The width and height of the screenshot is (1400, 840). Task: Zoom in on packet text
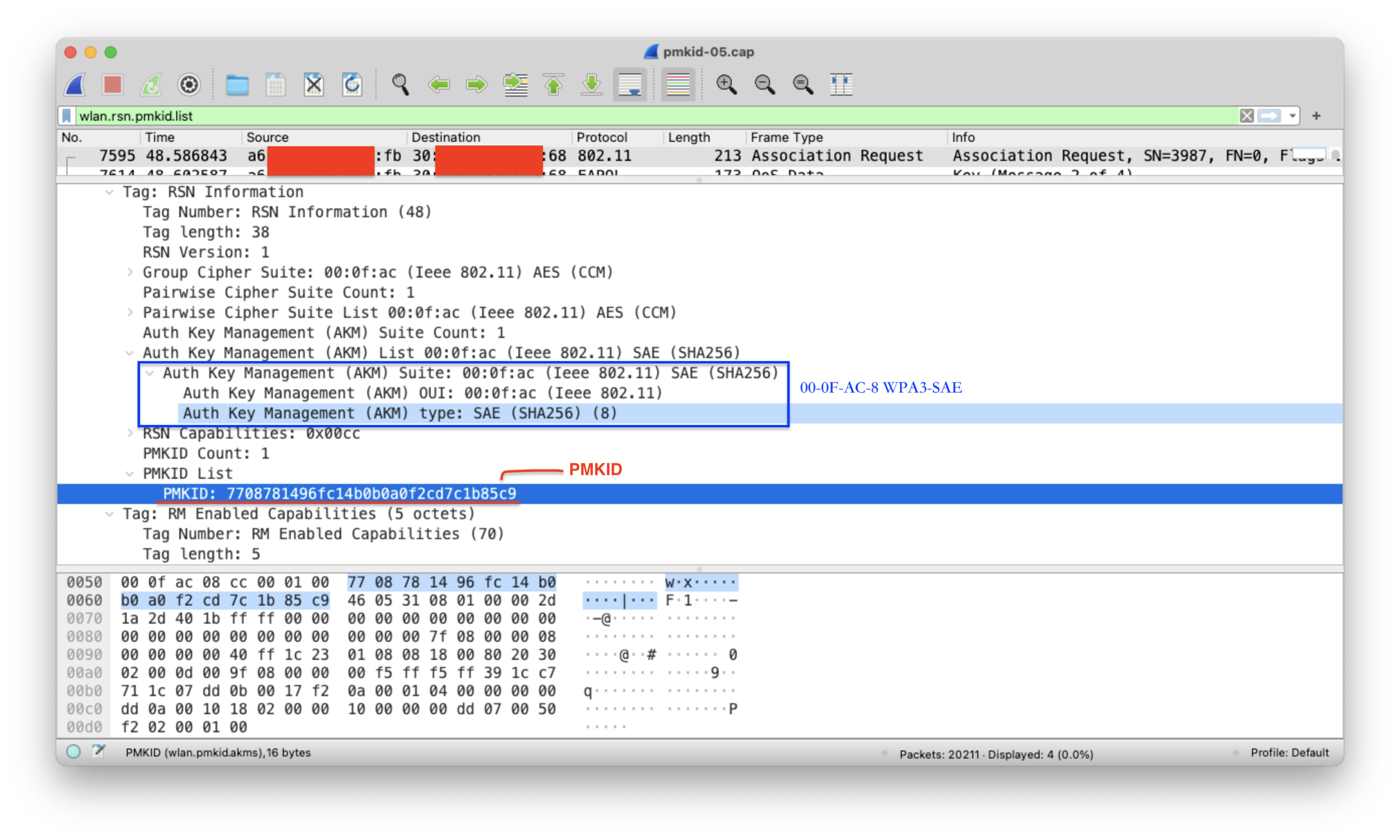(x=726, y=85)
